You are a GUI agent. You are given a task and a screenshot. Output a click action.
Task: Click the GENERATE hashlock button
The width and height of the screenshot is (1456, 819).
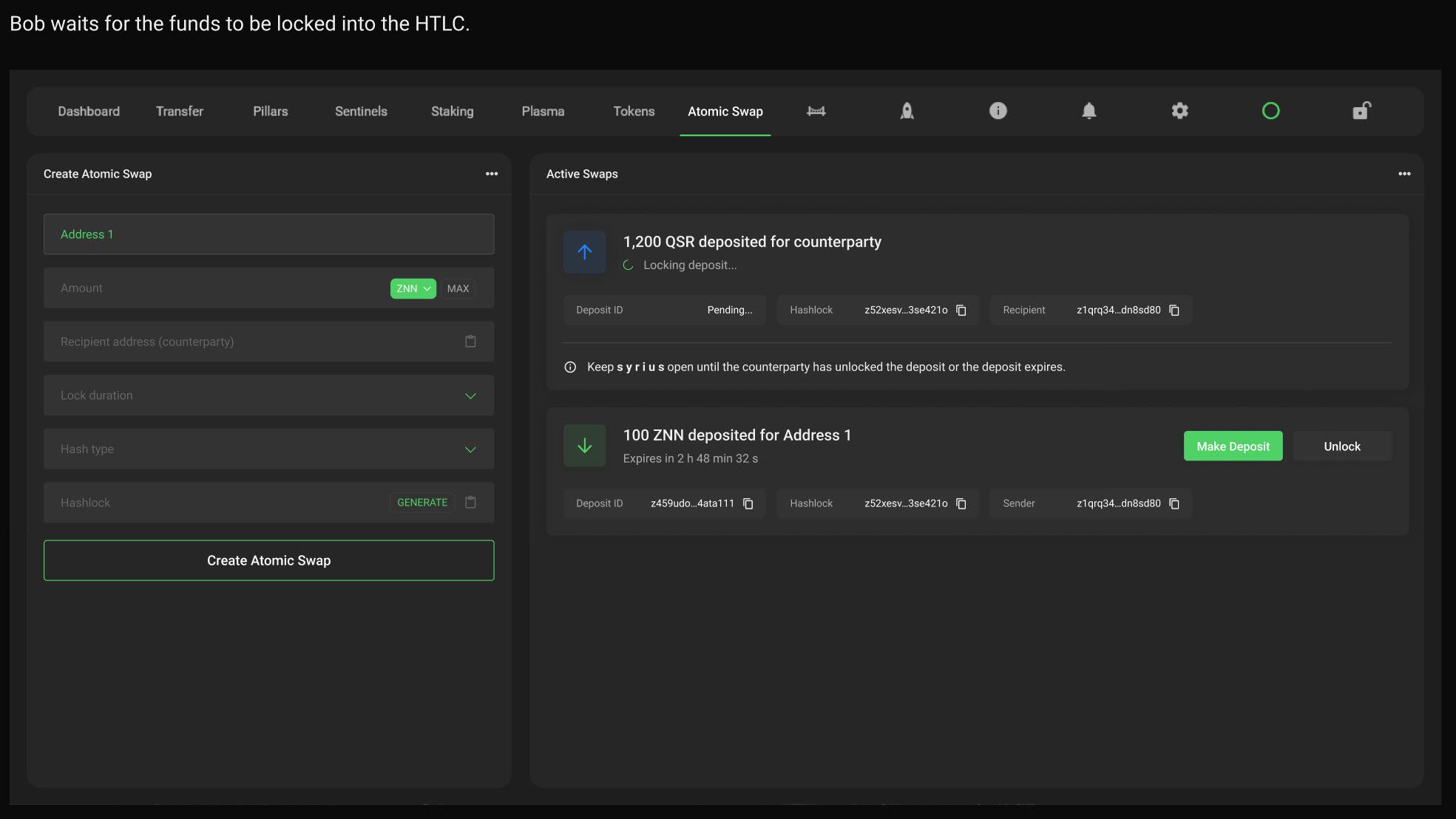coord(421,503)
